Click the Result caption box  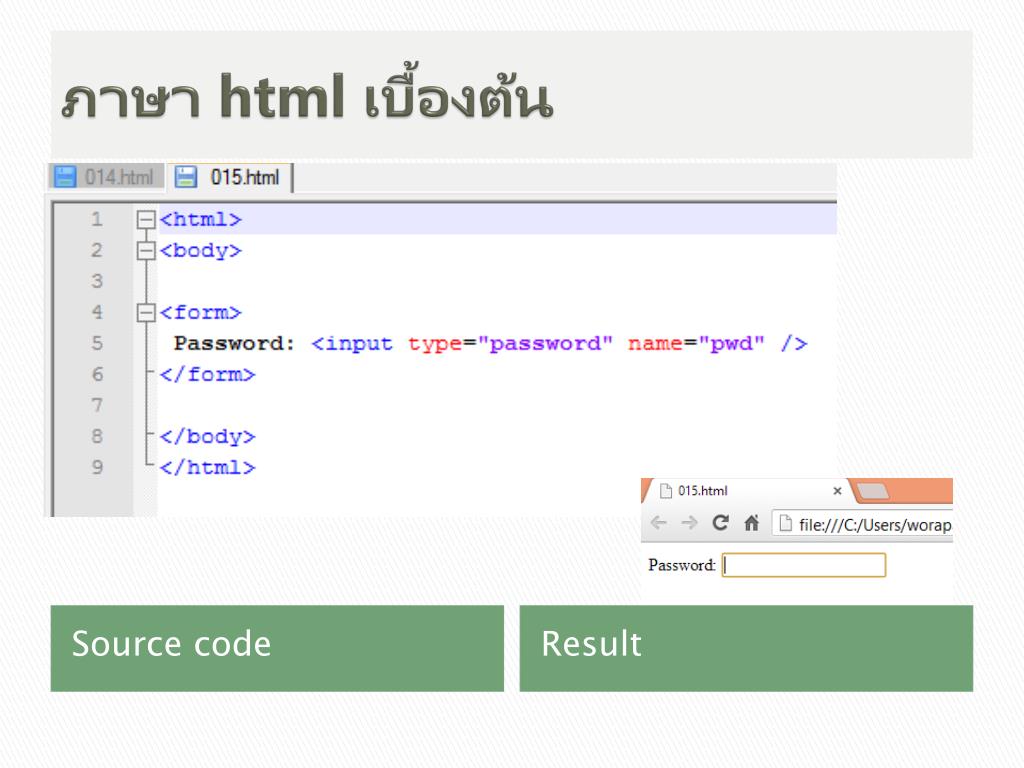tap(746, 648)
